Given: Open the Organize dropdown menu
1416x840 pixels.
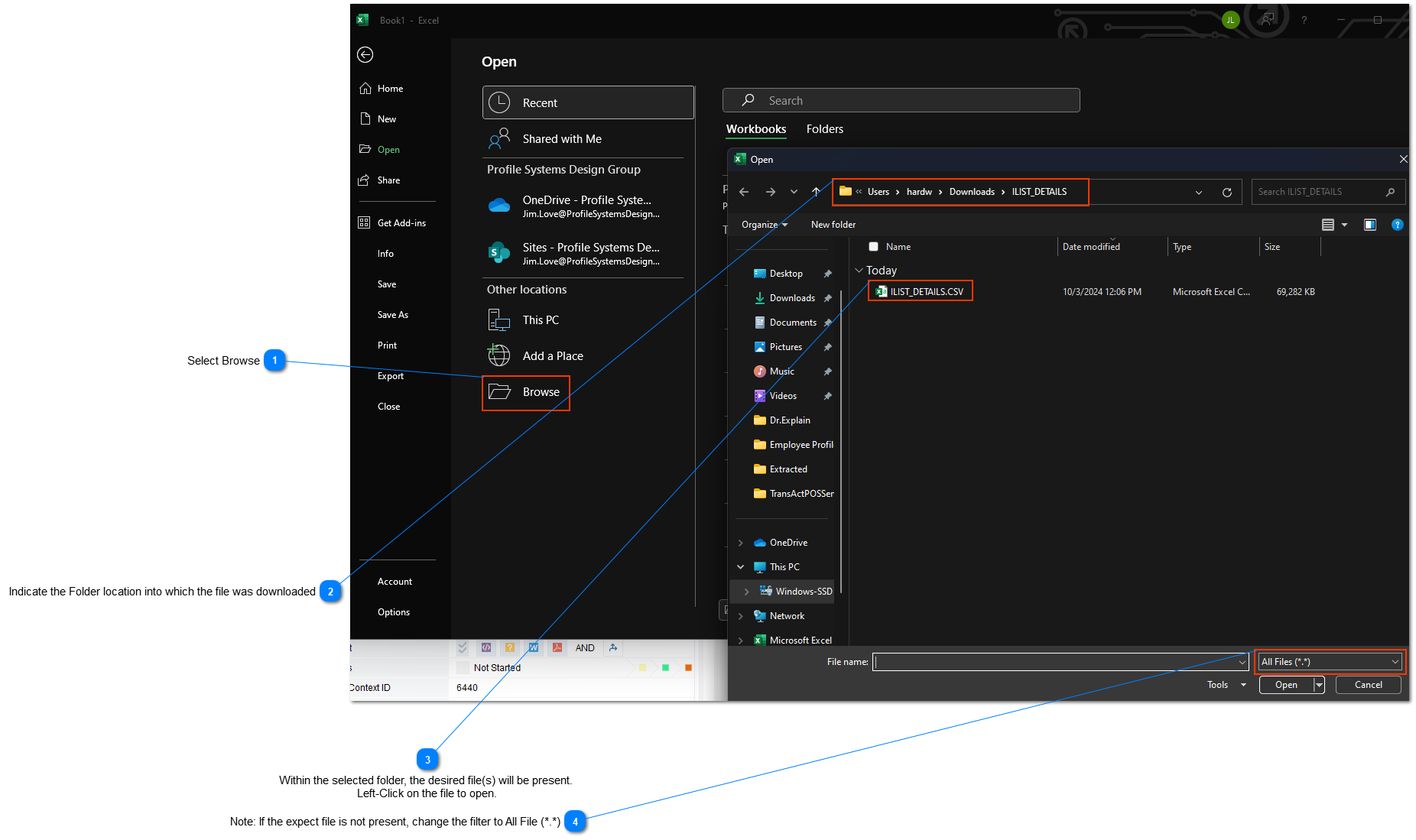Looking at the screenshot, I should coord(764,225).
